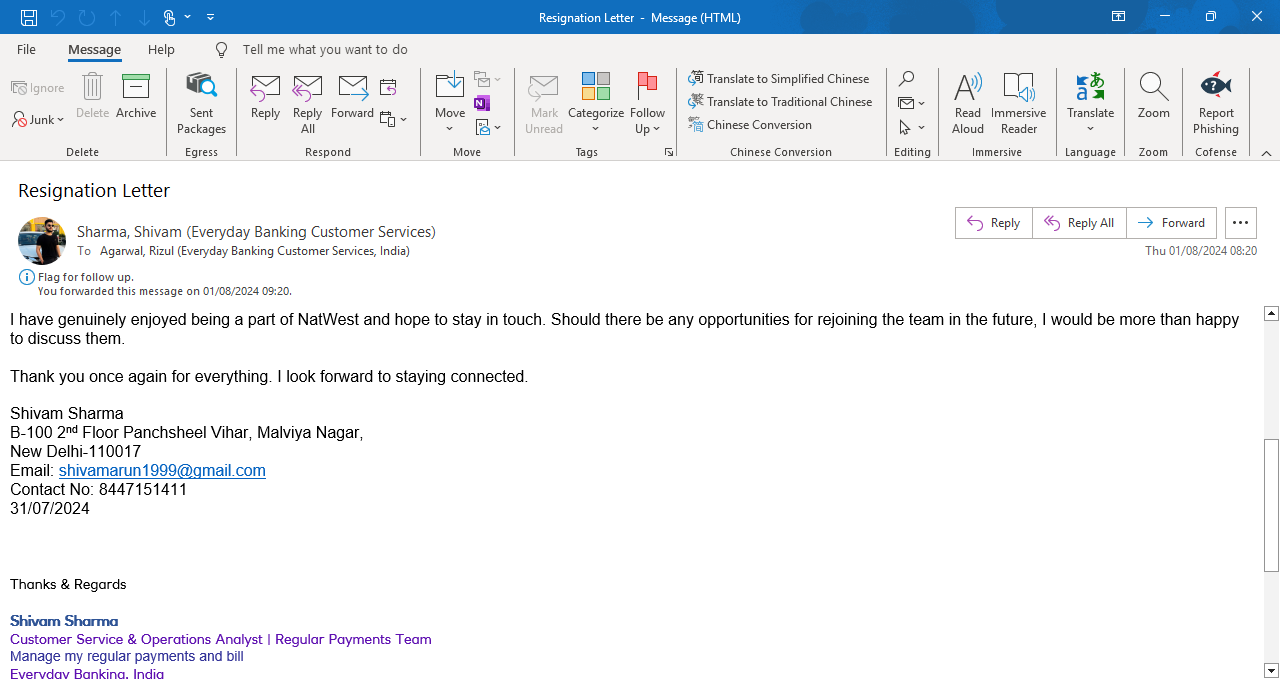Open the shivamarun1999@gmail.com email link

[x=162, y=471]
